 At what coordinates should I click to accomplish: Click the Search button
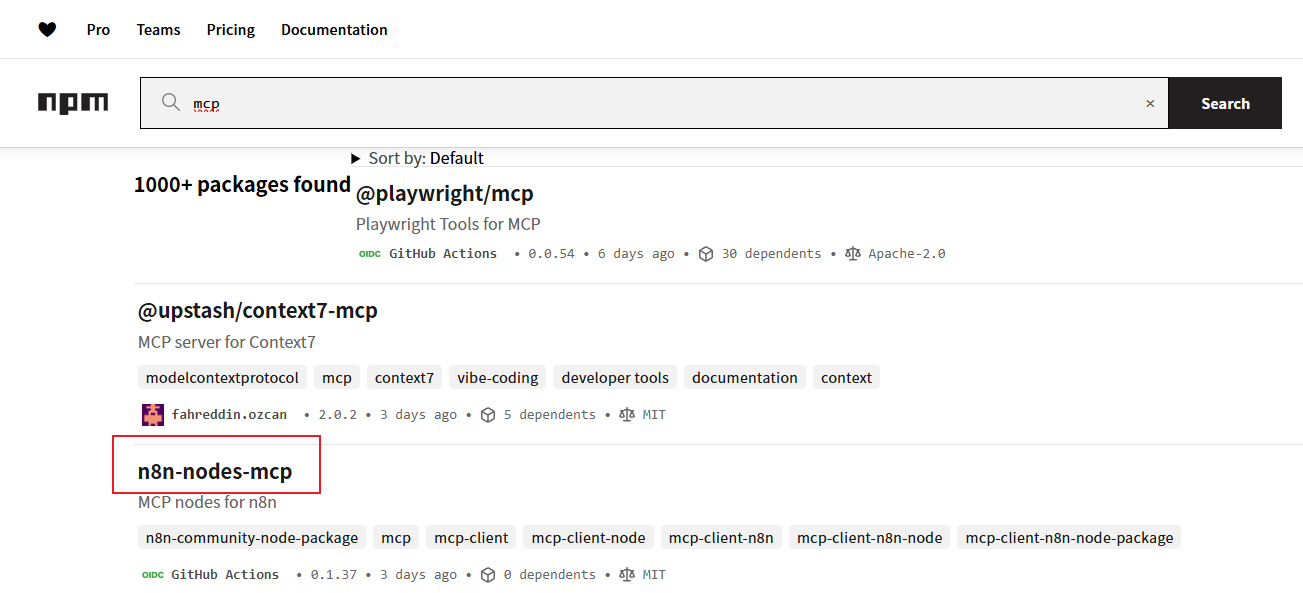click(1225, 103)
